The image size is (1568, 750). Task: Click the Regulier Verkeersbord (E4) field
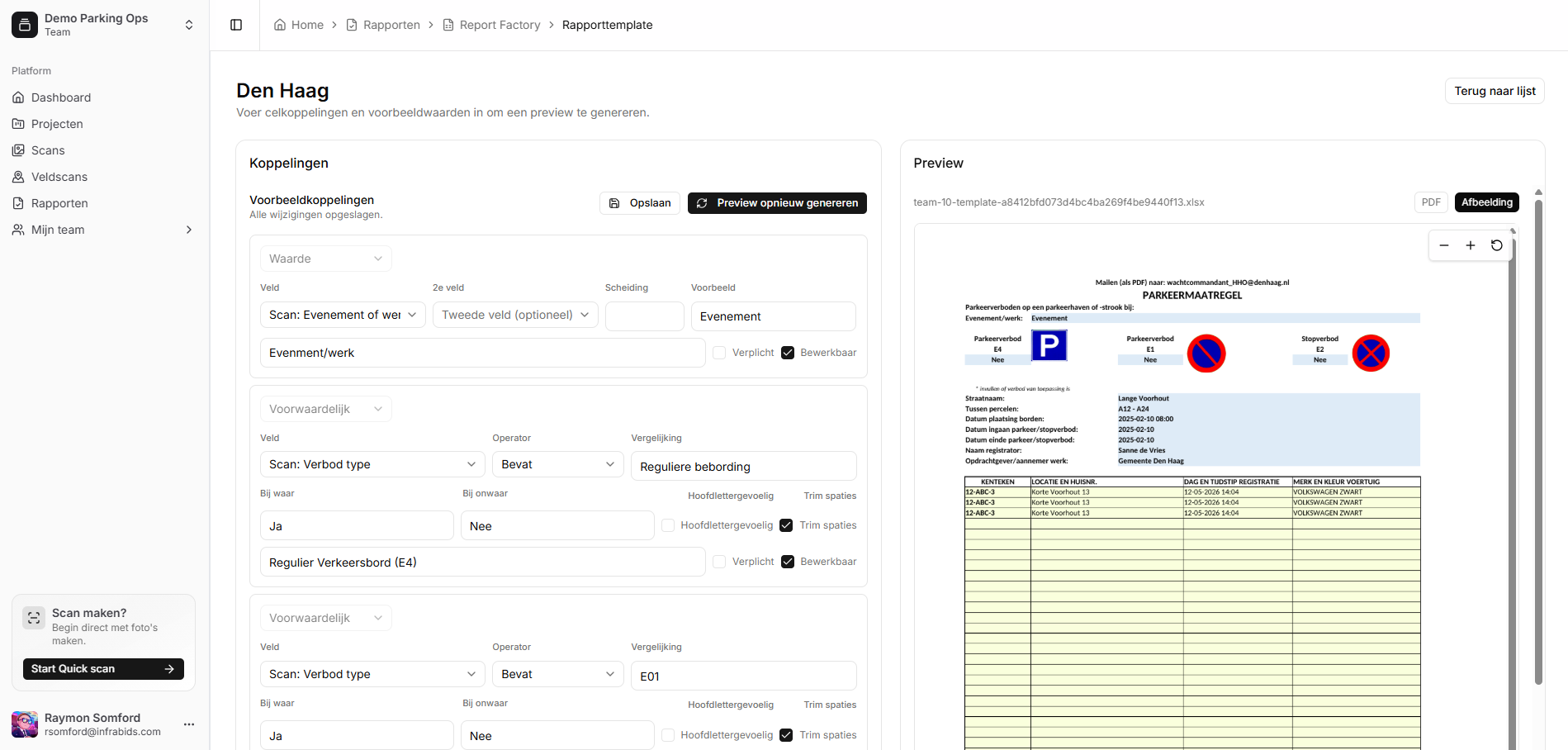pyautogui.click(x=483, y=562)
